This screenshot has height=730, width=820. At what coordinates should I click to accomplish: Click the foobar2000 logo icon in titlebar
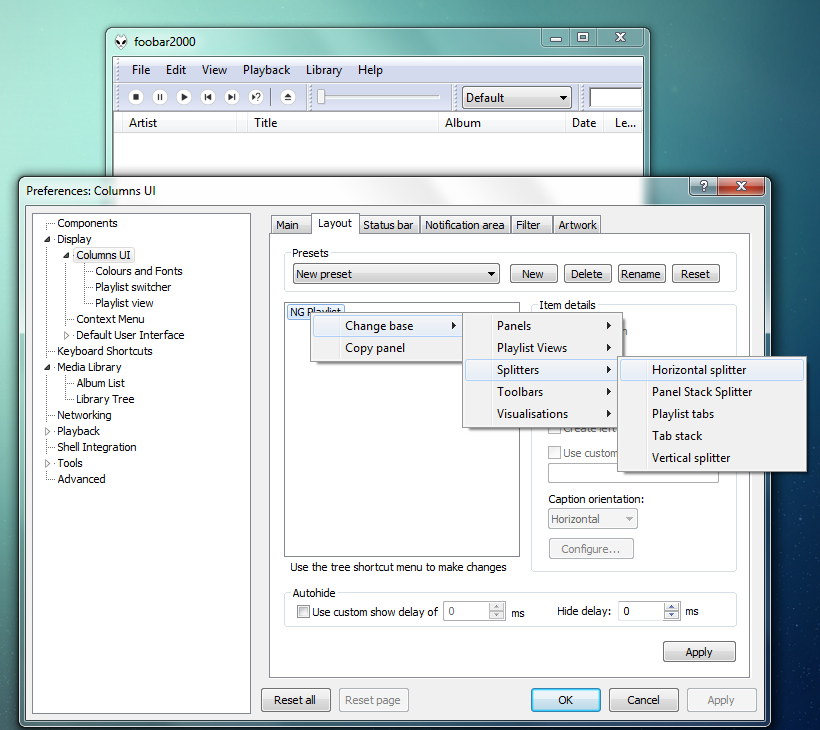point(120,41)
